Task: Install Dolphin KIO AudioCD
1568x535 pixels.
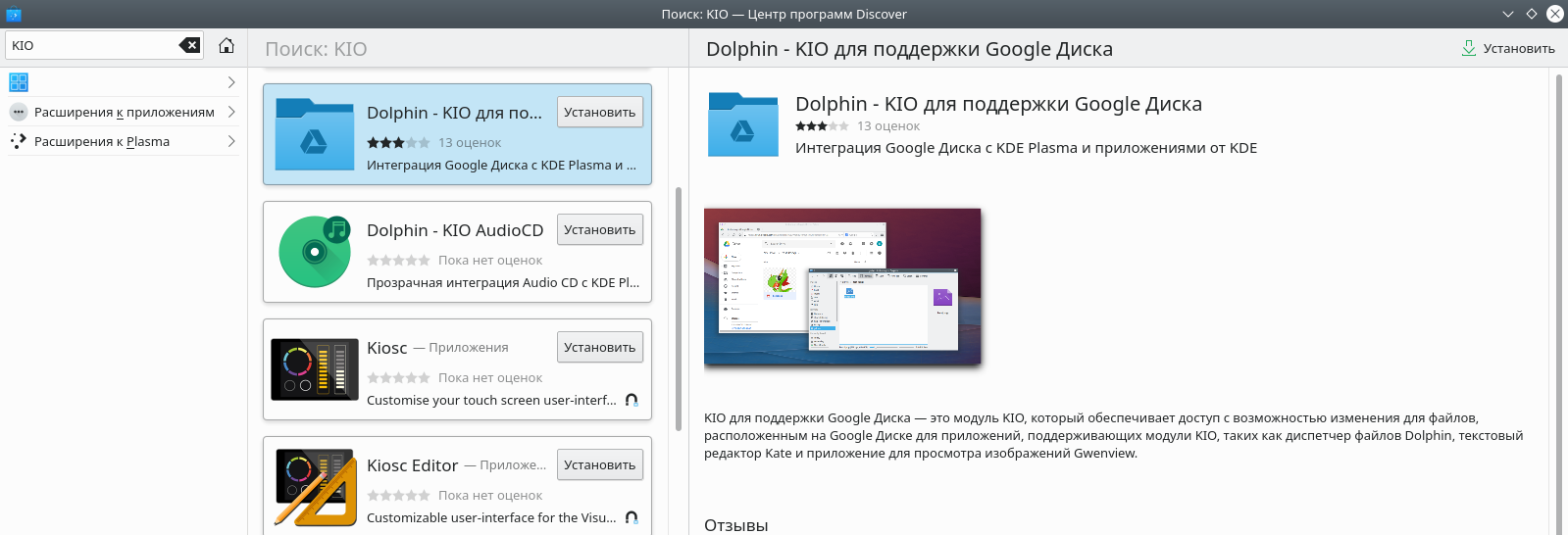Action: pyautogui.click(x=600, y=229)
